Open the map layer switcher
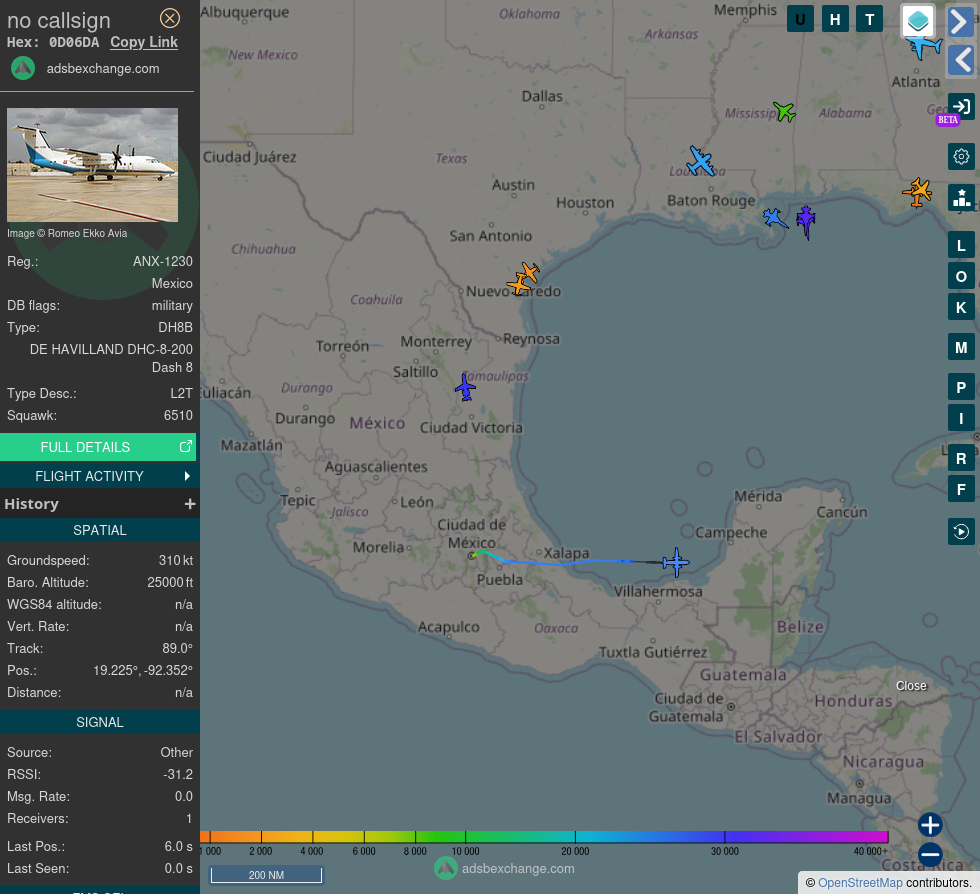This screenshot has width=980, height=894. pyautogui.click(x=918, y=21)
